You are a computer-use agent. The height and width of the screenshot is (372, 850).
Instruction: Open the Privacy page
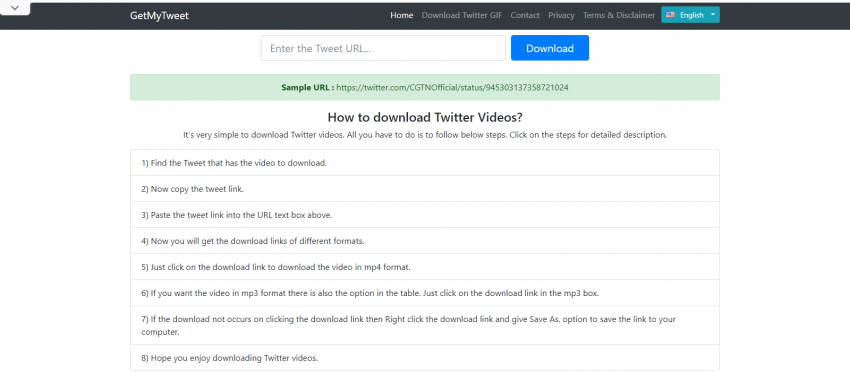pyautogui.click(x=561, y=15)
